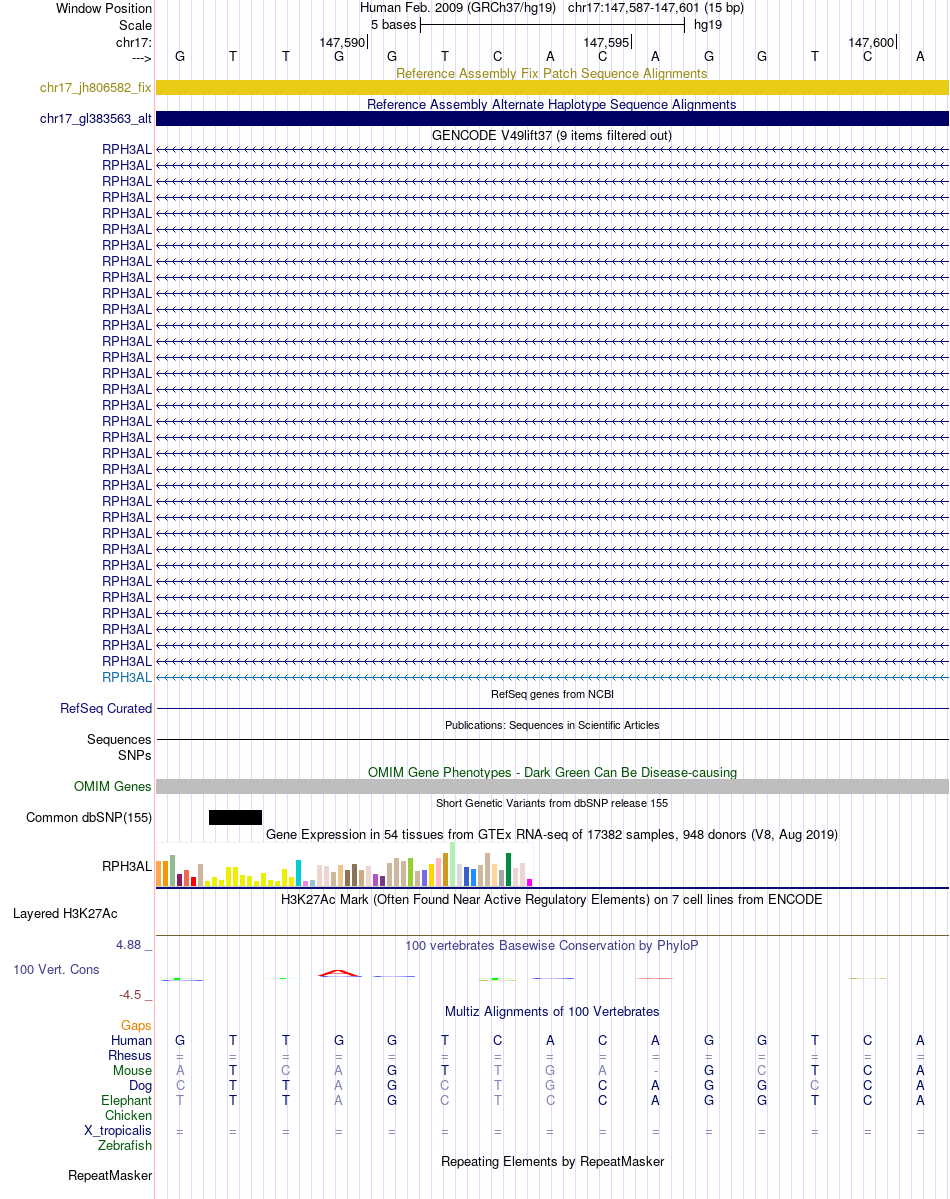The height and width of the screenshot is (1199, 950).
Task: Click the Dog alignment row label
Action: pyautogui.click(x=141, y=1086)
